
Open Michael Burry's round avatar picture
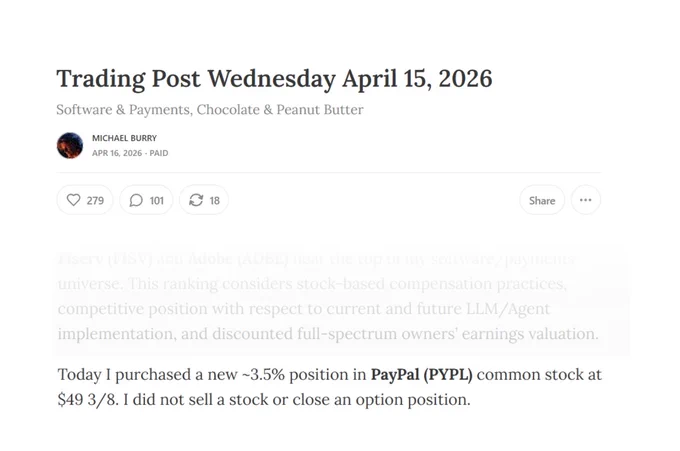tap(70, 145)
